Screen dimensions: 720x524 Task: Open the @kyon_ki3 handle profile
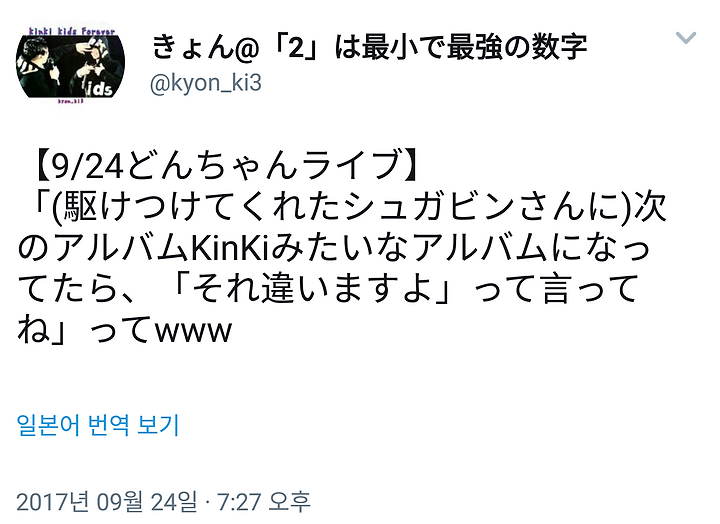(x=206, y=83)
